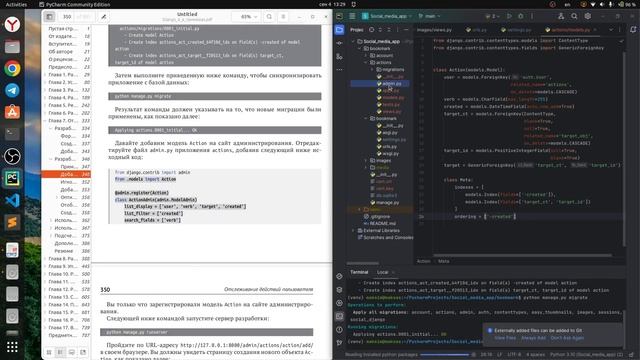Click 'Action' in editor breadcrumb
This screenshot has width=640, height=360.
tap(424, 261)
